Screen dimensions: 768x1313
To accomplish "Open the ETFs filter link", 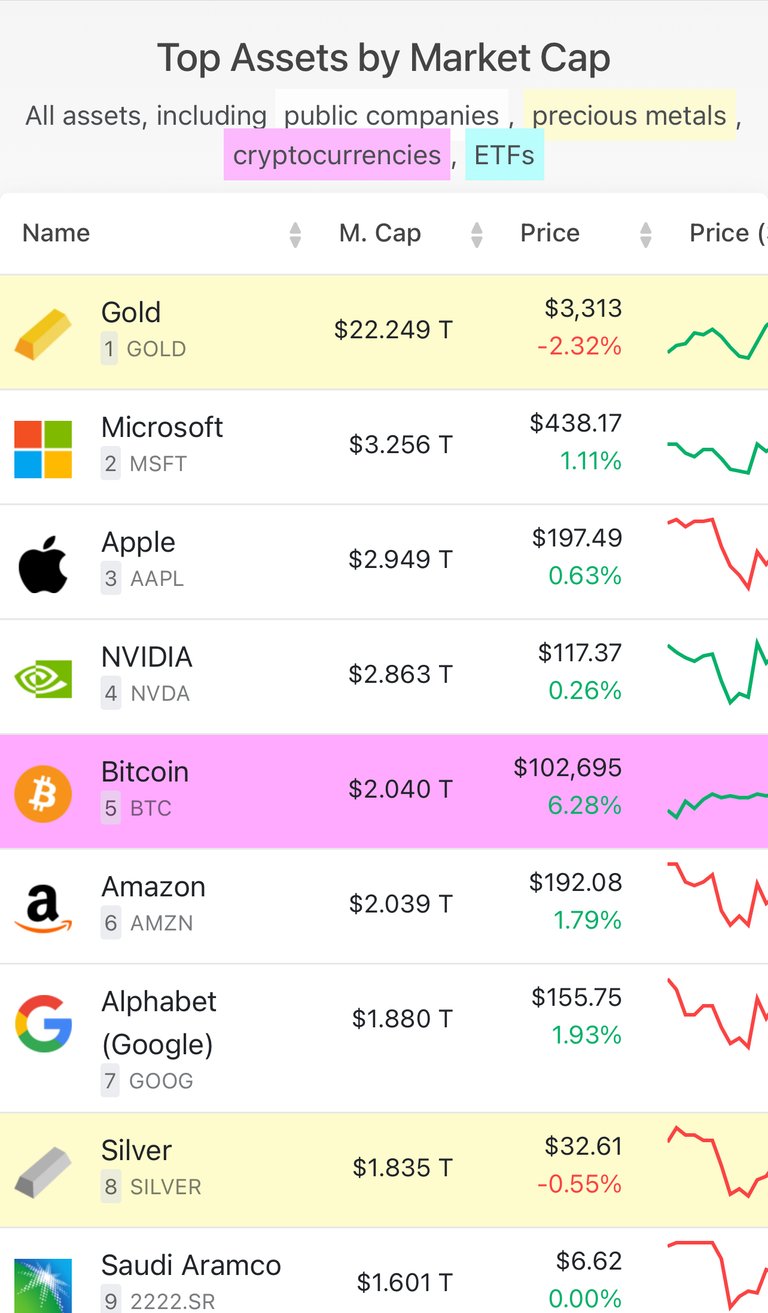I will [x=504, y=155].
